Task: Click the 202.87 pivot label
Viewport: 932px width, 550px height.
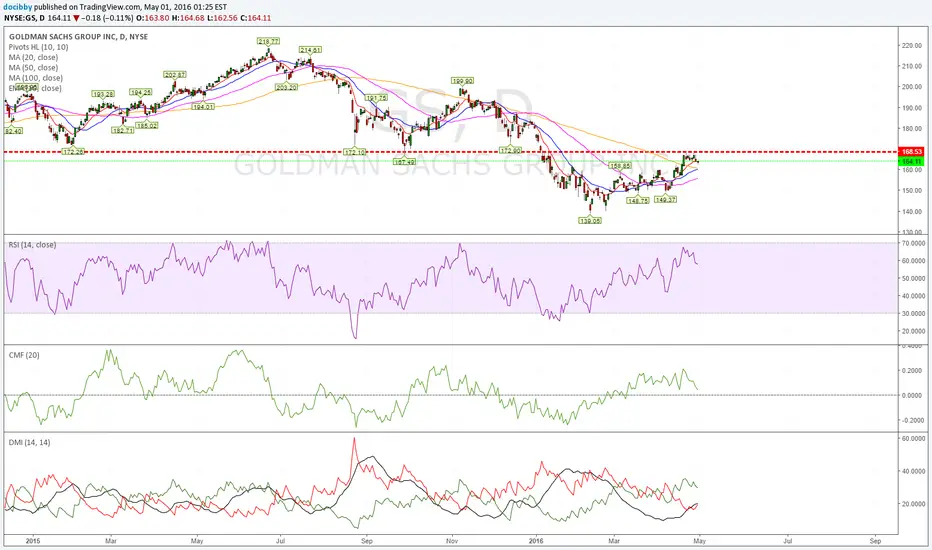Action: [175, 74]
